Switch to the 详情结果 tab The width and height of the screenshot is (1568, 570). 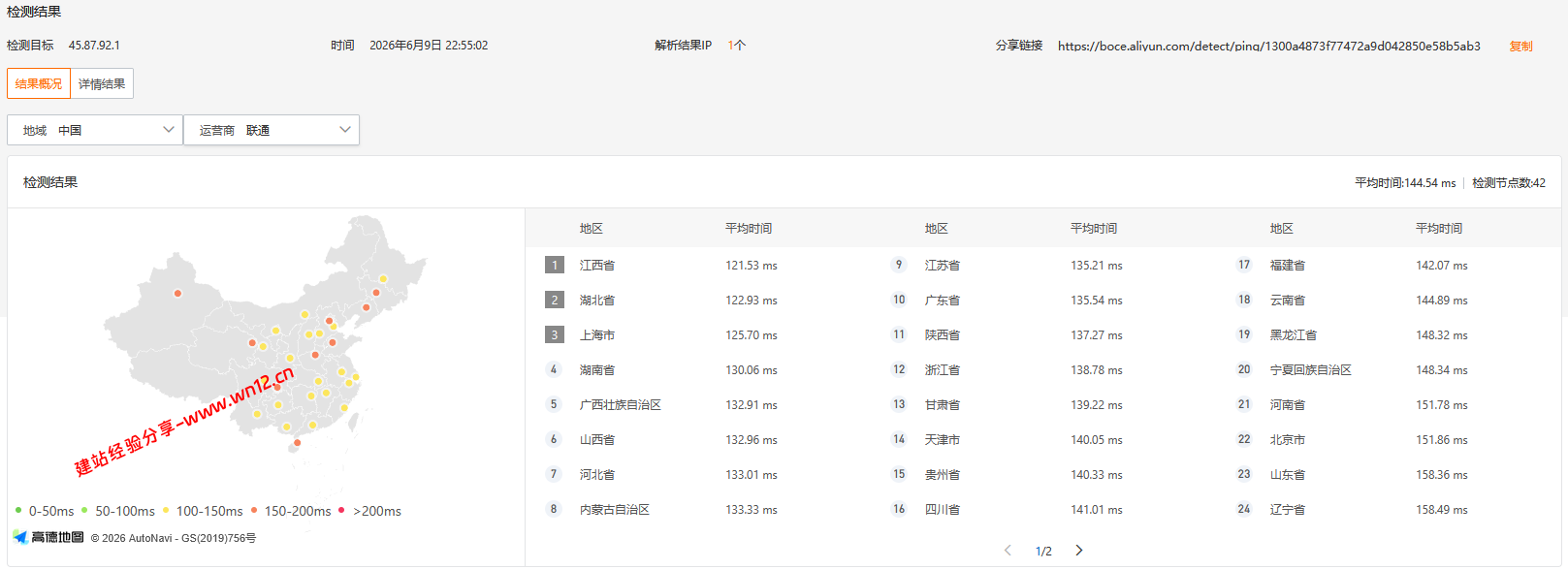[x=102, y=83]
